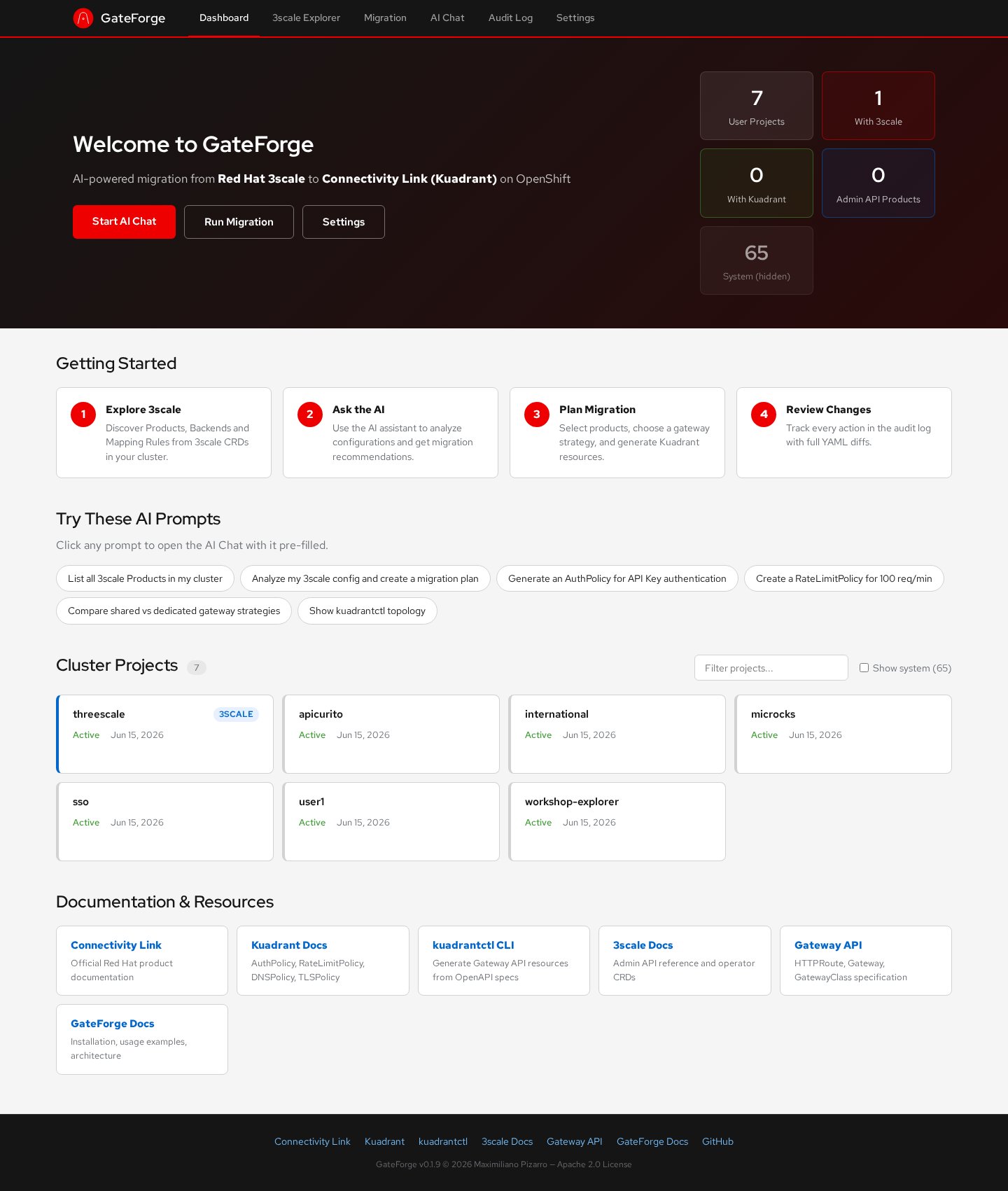Open the international project card

click(x=617, y=734)
